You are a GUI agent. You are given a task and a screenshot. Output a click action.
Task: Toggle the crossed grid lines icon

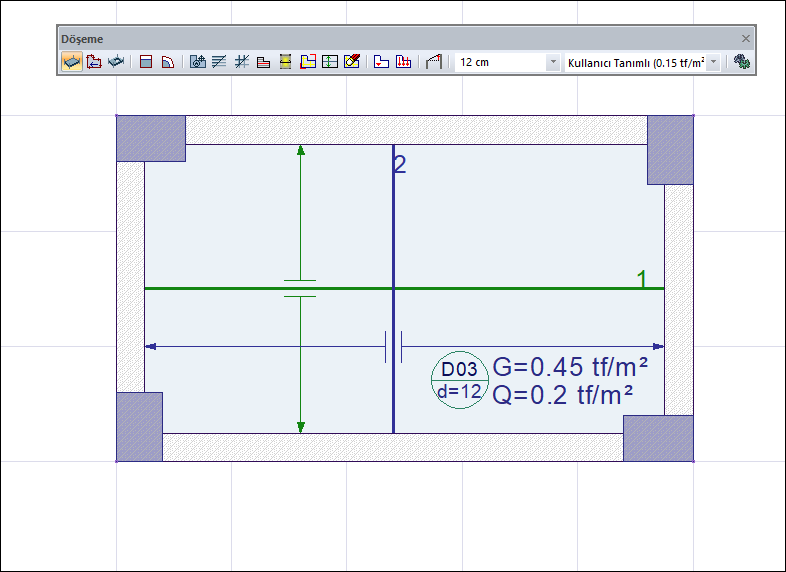pos(241,62)
